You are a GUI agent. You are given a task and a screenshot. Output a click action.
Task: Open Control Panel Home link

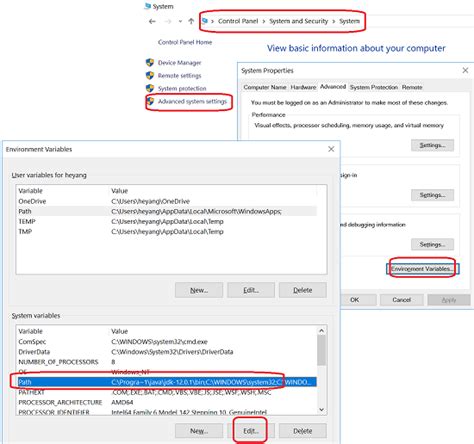point(185,42)
